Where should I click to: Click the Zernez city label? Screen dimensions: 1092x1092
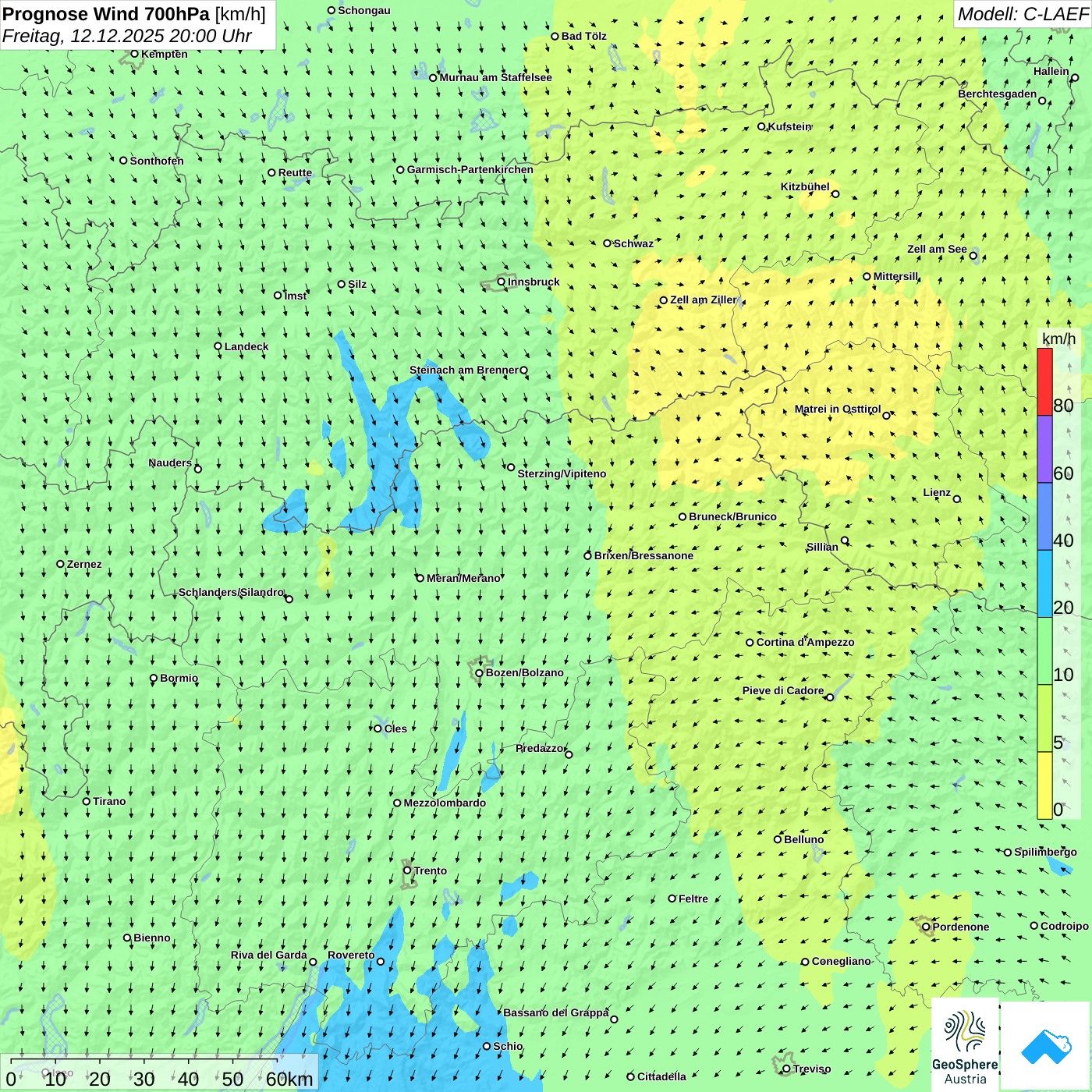pyautogui.click(x=84, y=564)
